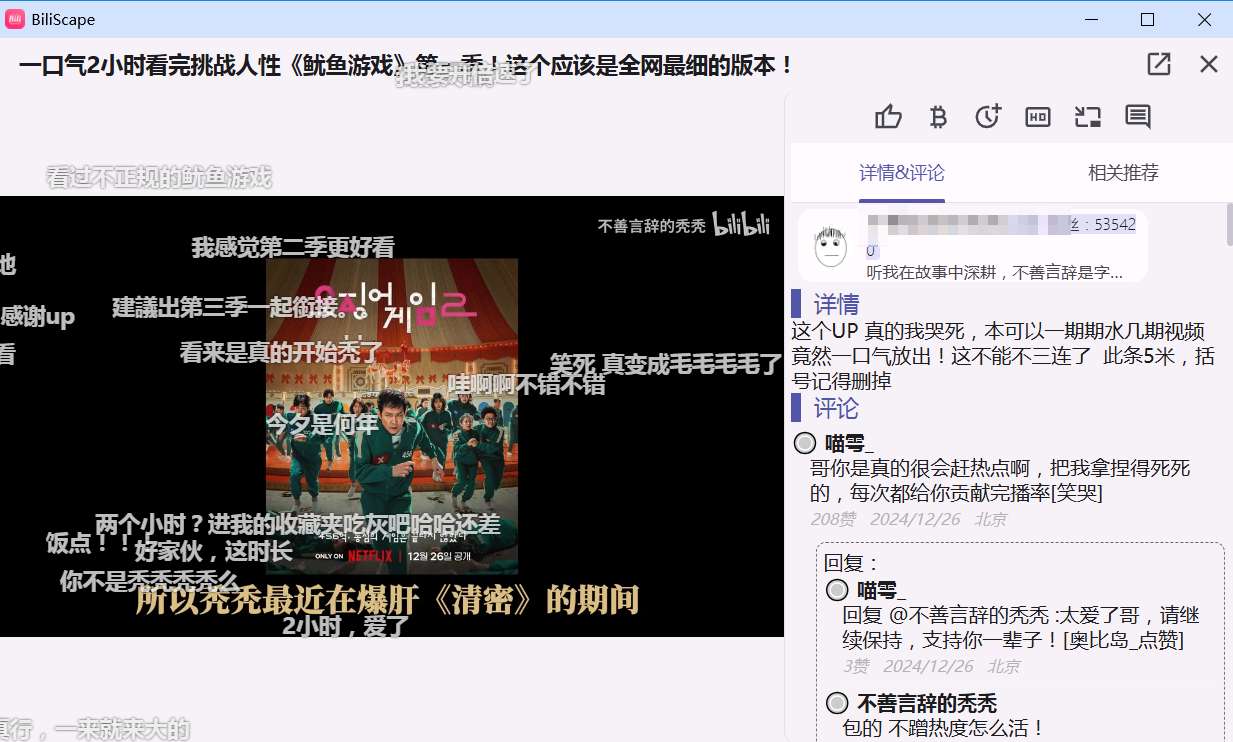This screenshot has width=1233, height=742.
Task: Click username 喵雪_ on the top-level comment
Action: pos(849,443)
